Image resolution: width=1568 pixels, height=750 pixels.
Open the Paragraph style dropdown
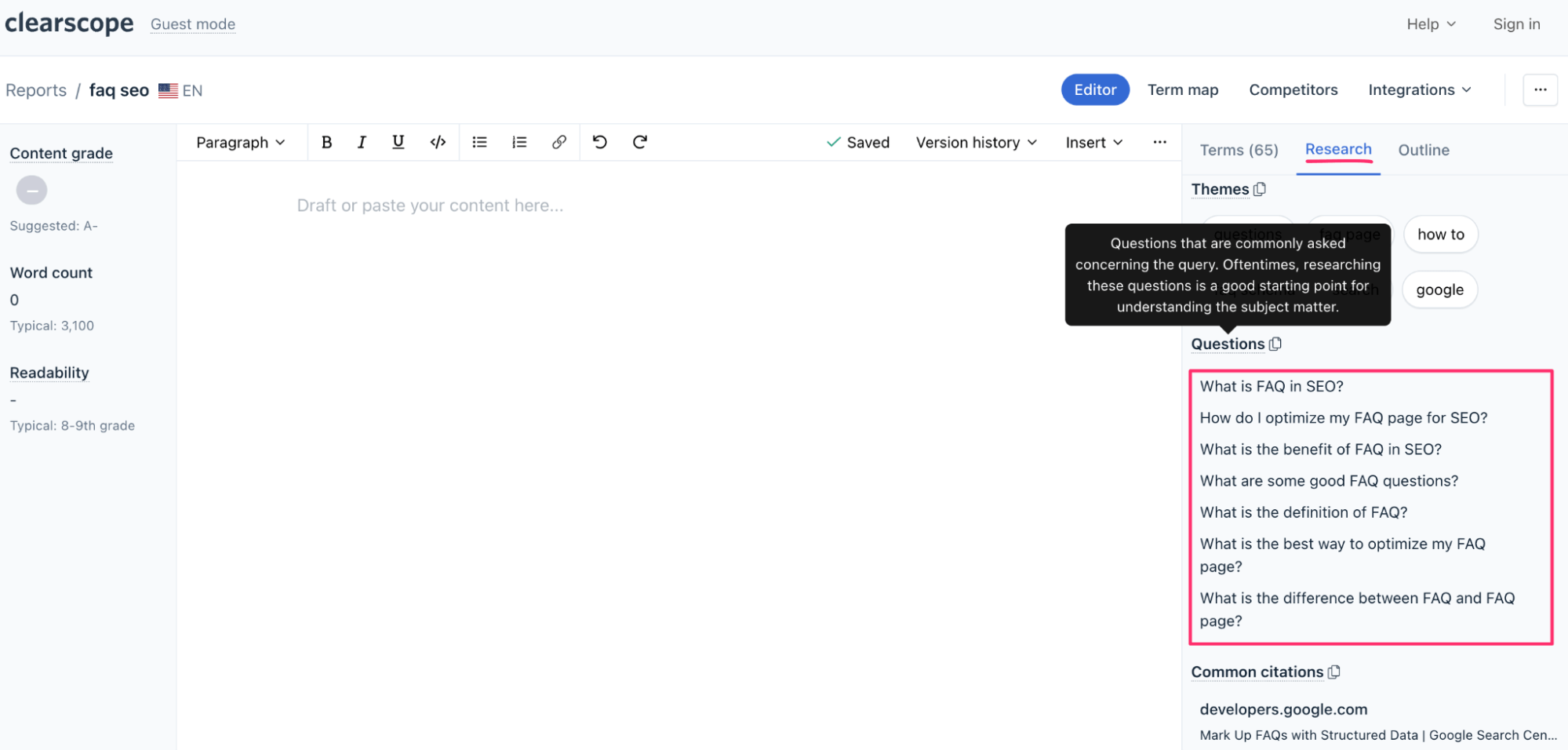240,142
